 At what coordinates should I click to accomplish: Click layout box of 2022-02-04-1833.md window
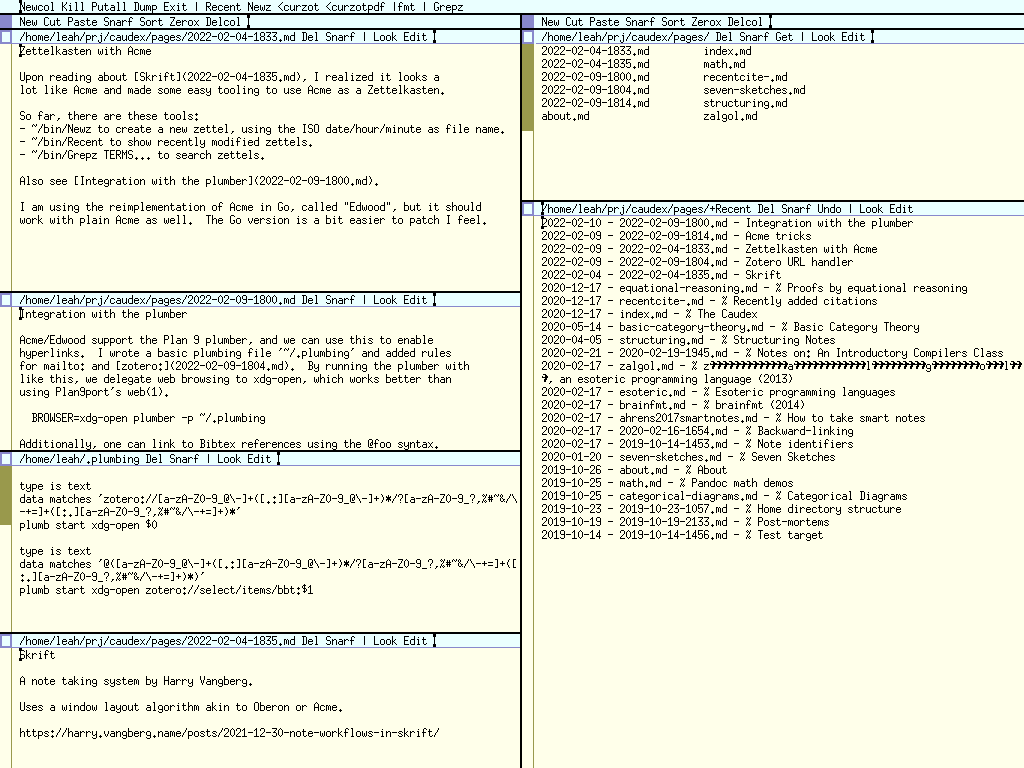[x=6, y=37]
